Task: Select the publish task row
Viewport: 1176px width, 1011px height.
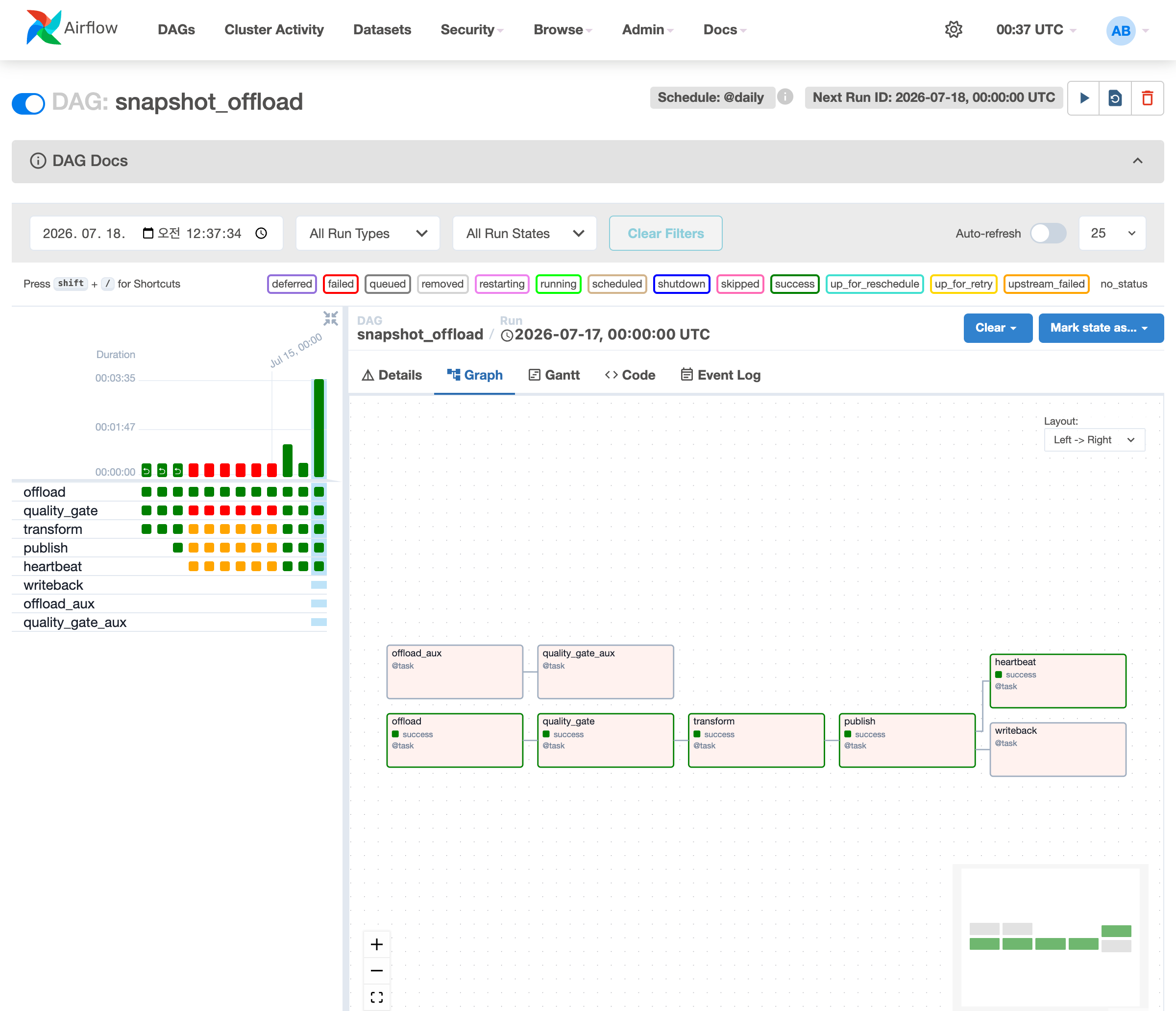Action: pyautogui.click(x=169, y=548)
